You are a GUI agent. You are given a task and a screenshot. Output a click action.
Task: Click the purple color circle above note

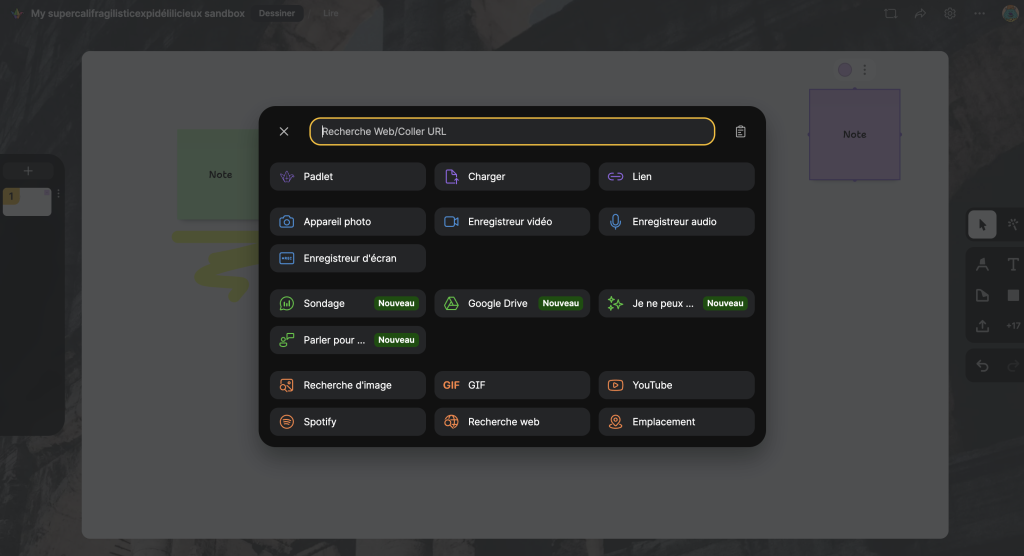(844, 70)
